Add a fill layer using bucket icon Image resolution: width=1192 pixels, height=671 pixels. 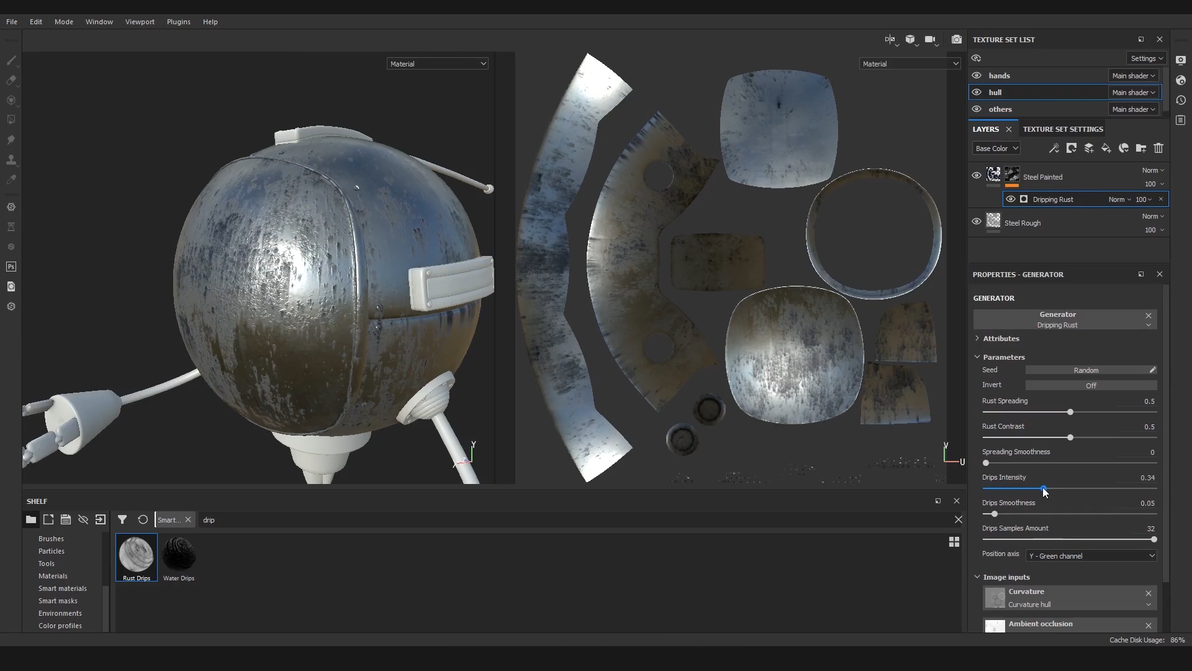(1106, 148)
